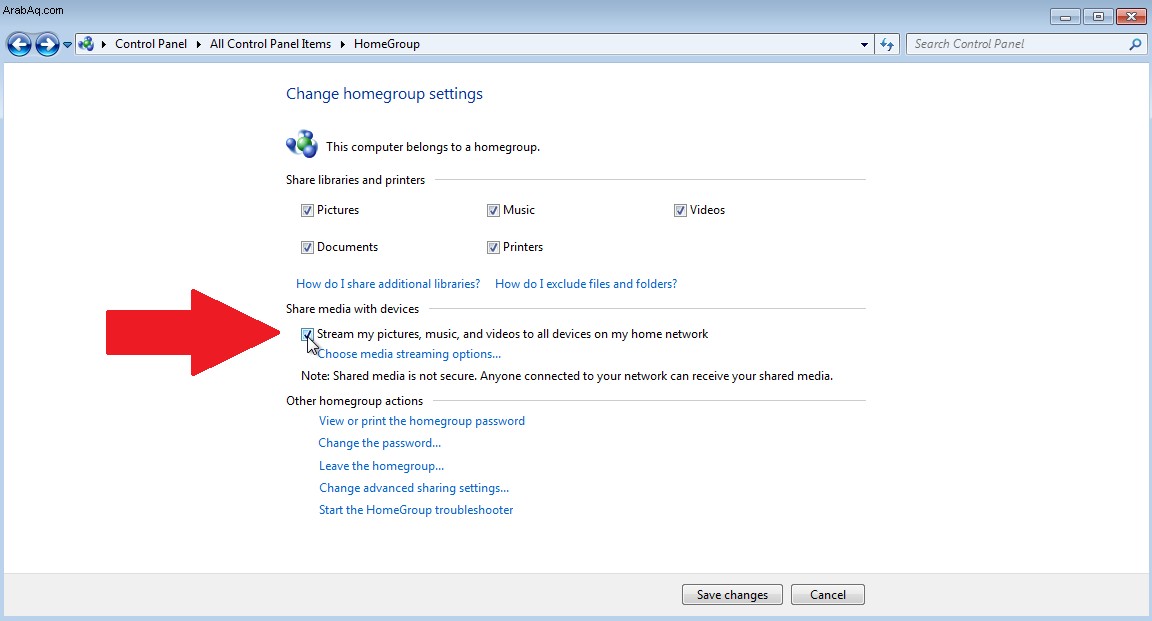Expand the address bar history dropdown
Screen dimensions: 1152x621
point(864,45)
